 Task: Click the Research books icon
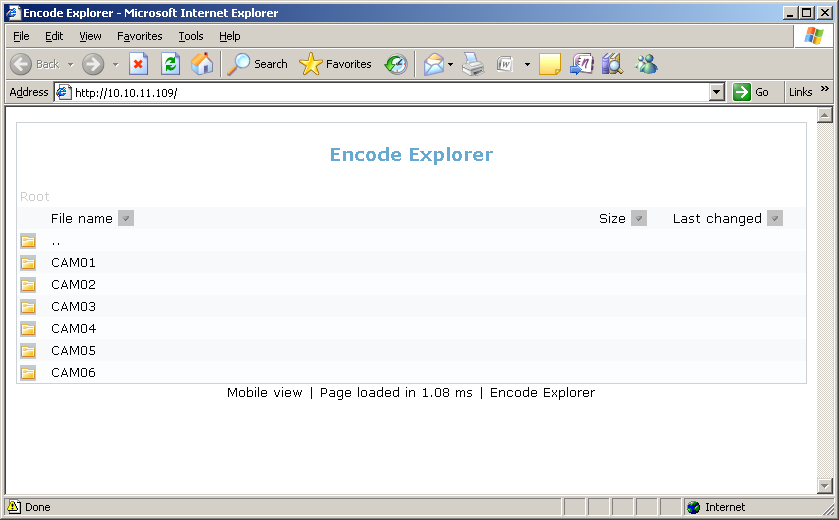click(x=613, y=64)
